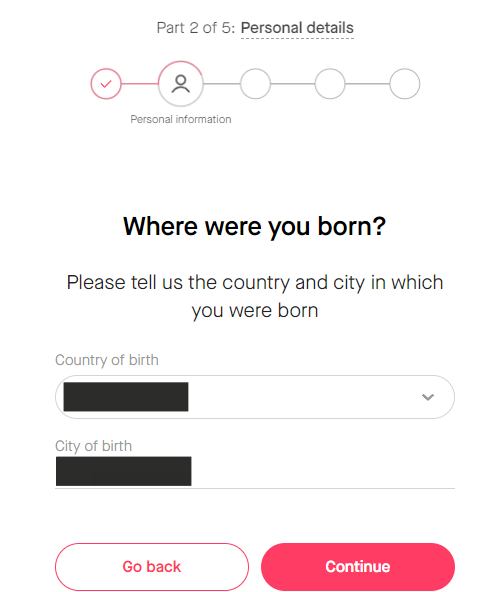Select the person icon in step two
504x592 pixels.
coord(181,83)
